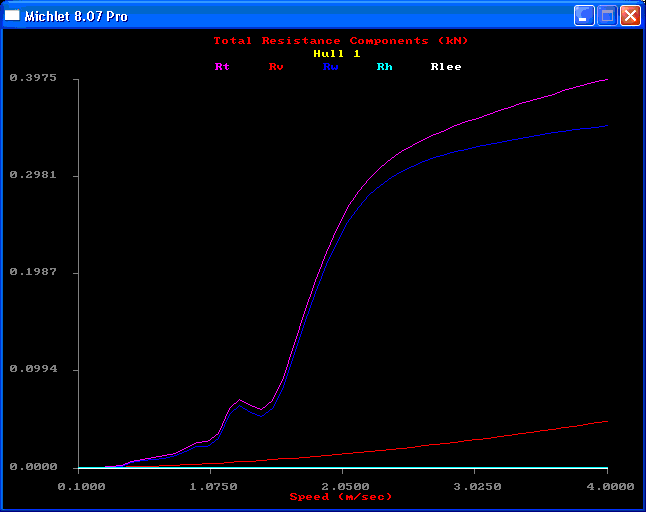Click the blue Rw legend label
This screenshot has width=646, height=512.
[330, 67]
